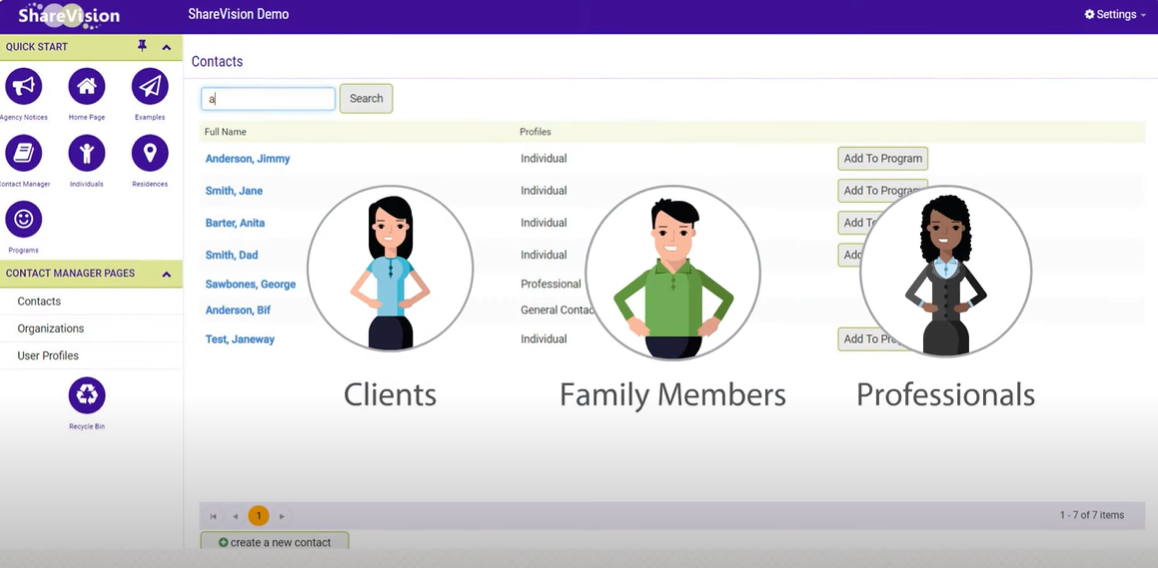
Task: Go to previous page of results
Action: coord(236,516)
